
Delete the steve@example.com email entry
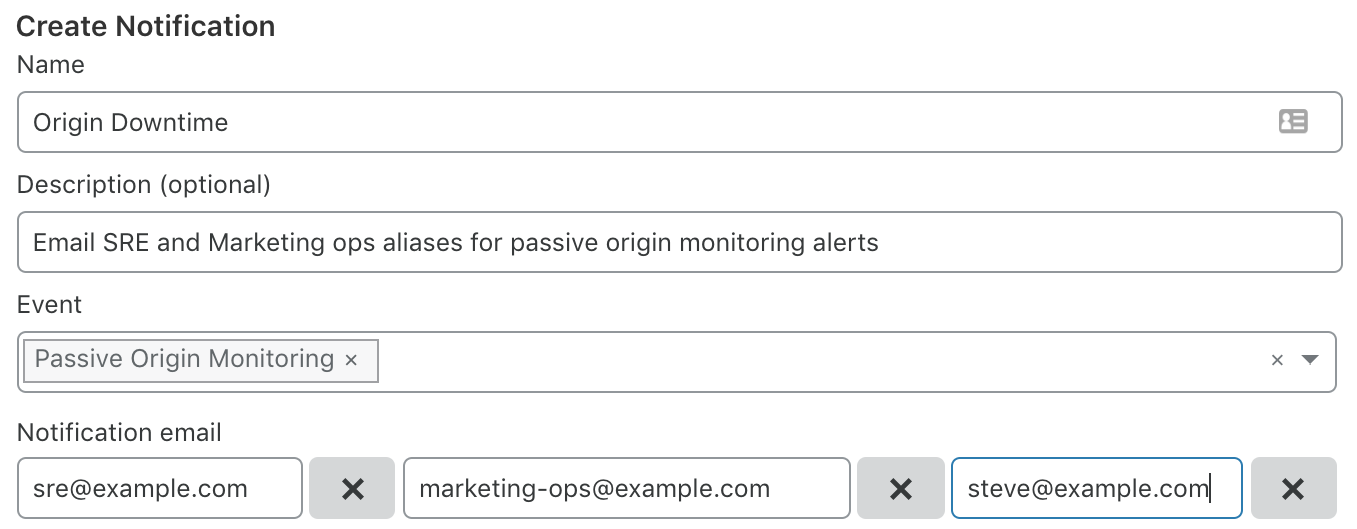coord(1293,488)
